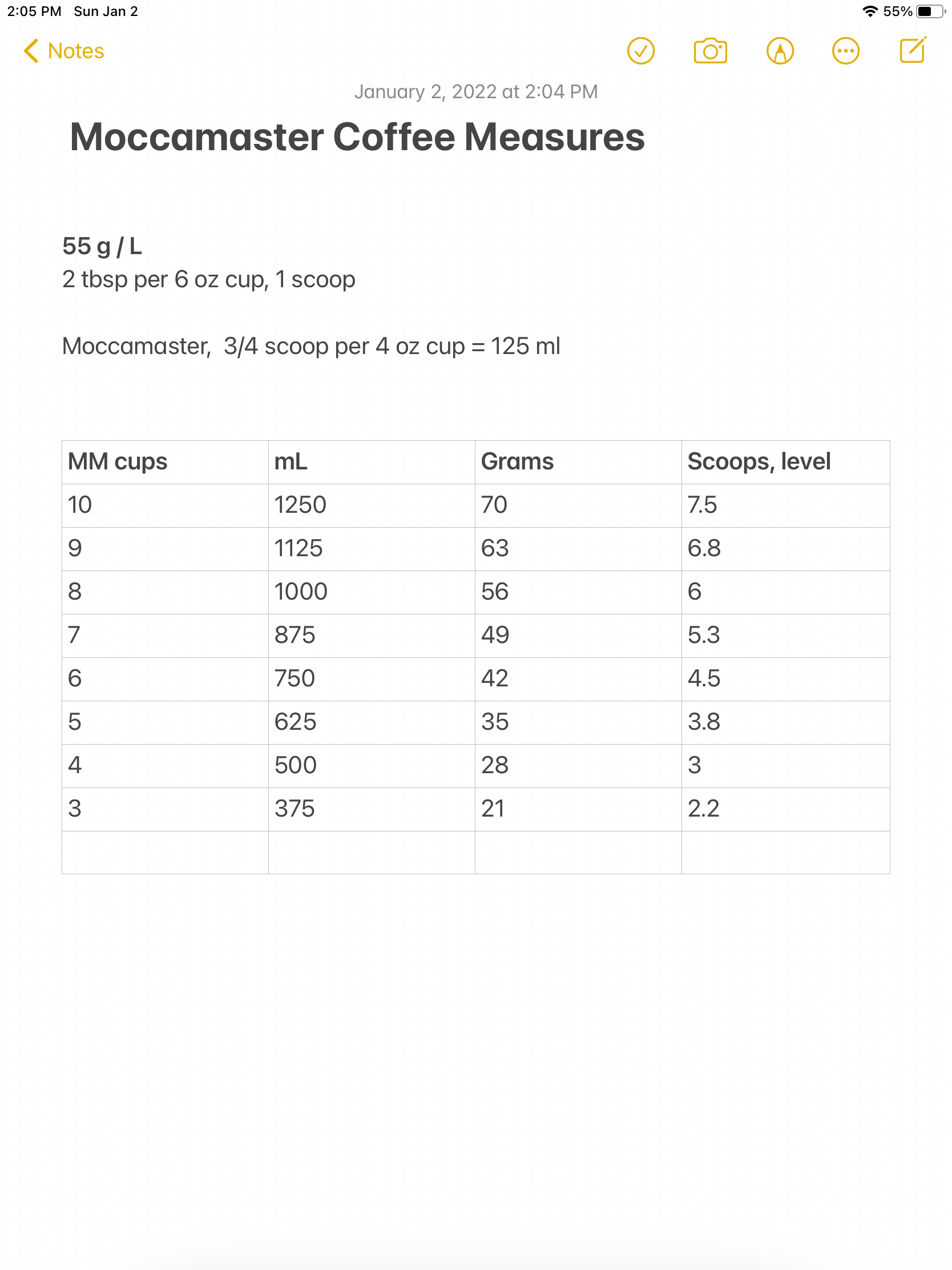This screenshot has height=1270, width=952.
Task: Tap the Wi-Fi status icon
Action: (870, 11)
